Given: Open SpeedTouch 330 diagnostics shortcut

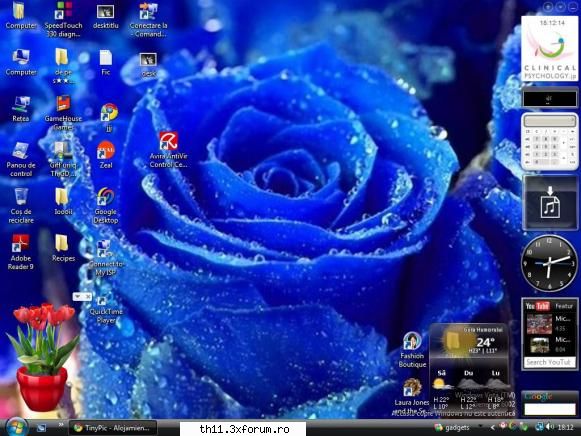Looking at the screenshot, I should pos(63,19).
